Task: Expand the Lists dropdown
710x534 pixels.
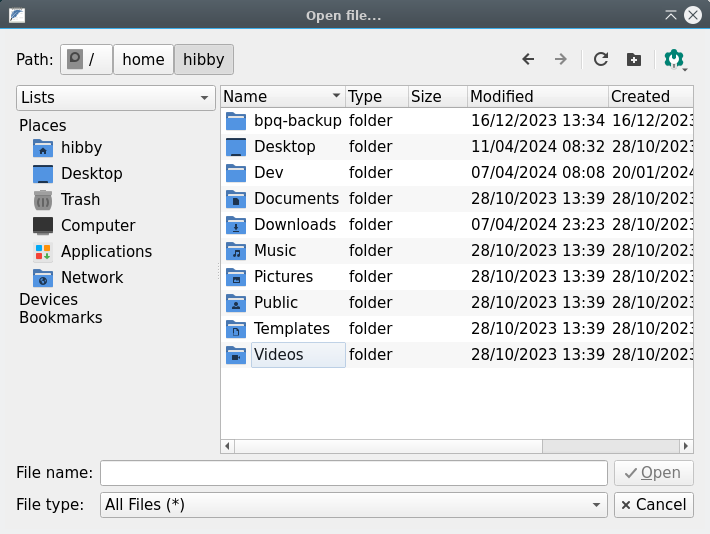Action: 116,97
